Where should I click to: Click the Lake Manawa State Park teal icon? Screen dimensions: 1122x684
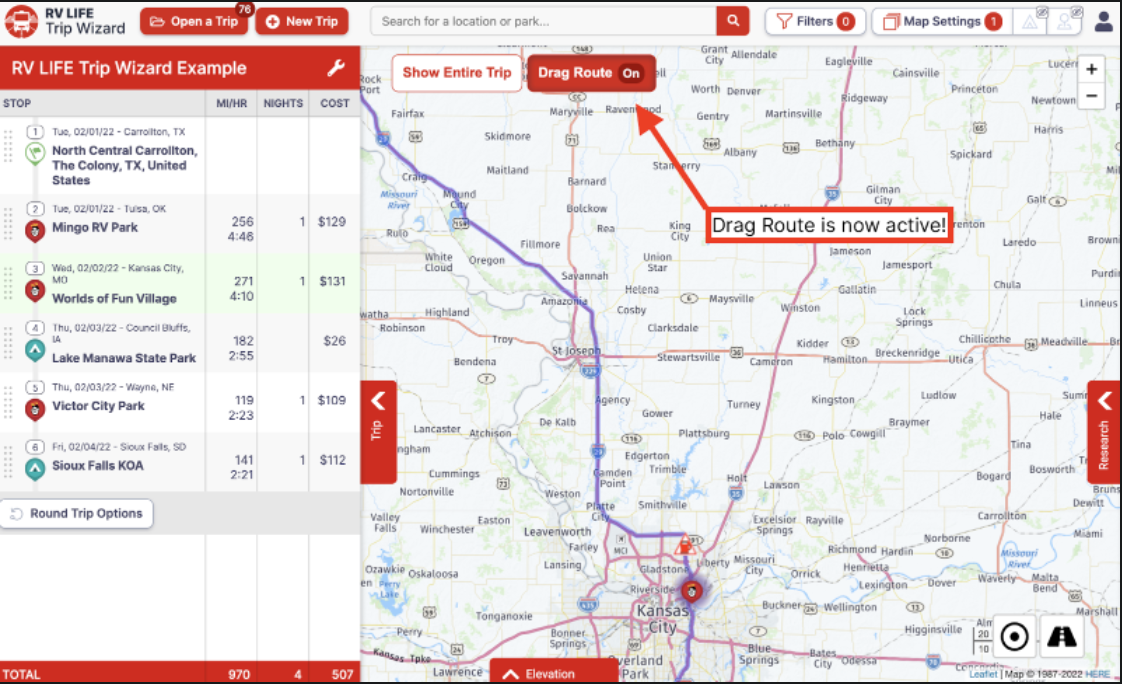pos(35,350)
